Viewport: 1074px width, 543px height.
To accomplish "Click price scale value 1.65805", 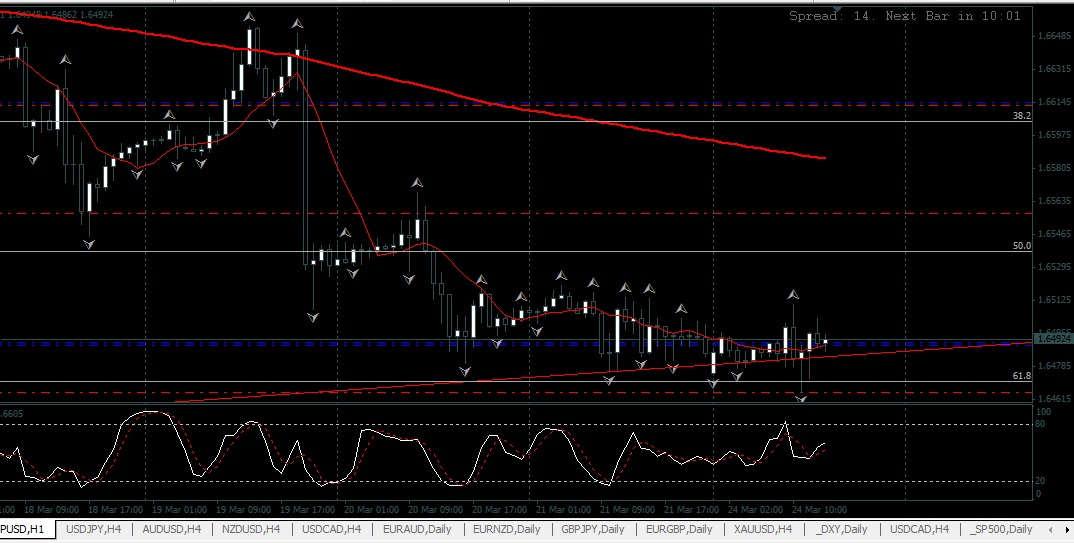I will [1055, 168].
